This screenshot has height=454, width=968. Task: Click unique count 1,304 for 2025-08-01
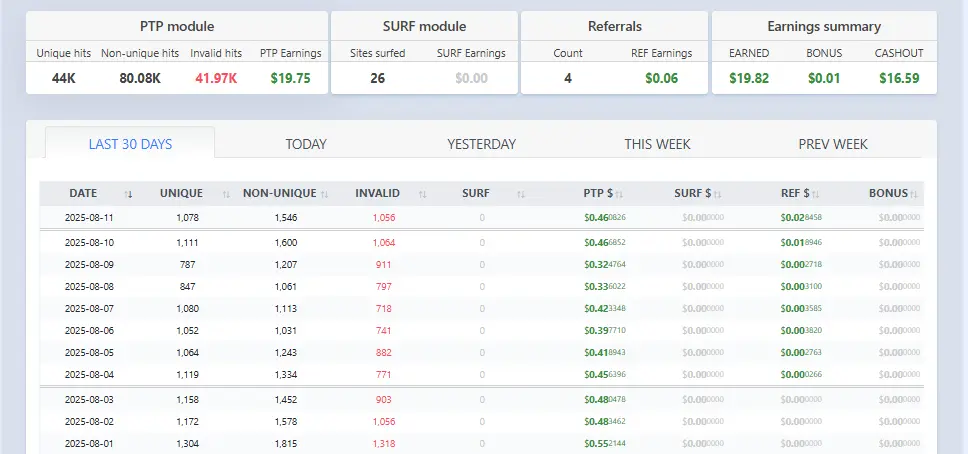coord(188,443)
